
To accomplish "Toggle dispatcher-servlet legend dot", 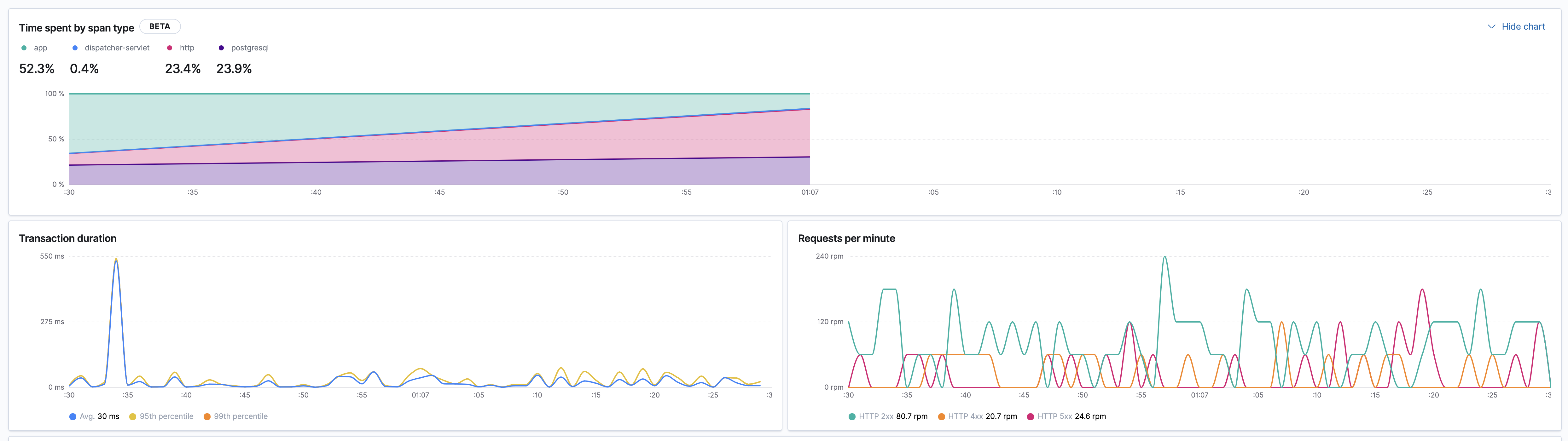I will pyautogui.click(x=75, y=48).
